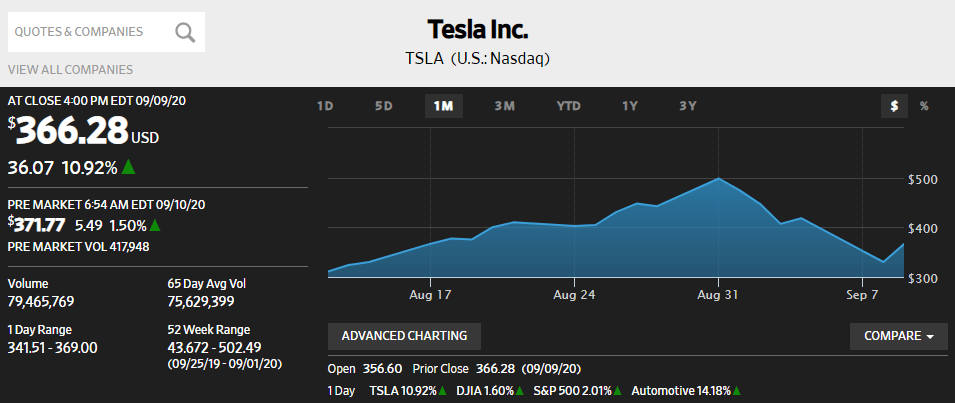Open the View All Companies link
Screen dimensions: 955x403
point(70,69)
